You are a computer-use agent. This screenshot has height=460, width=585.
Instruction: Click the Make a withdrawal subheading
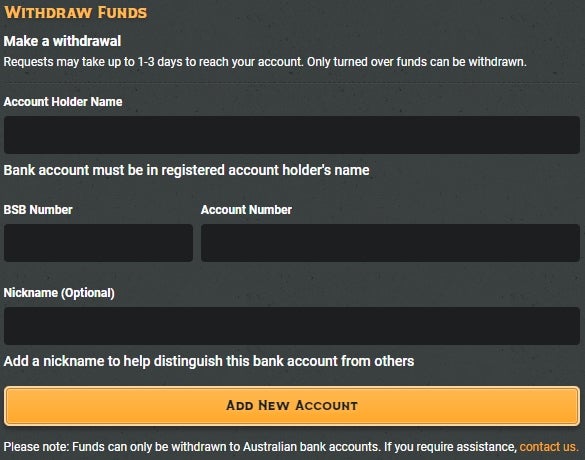coord(62,41)
